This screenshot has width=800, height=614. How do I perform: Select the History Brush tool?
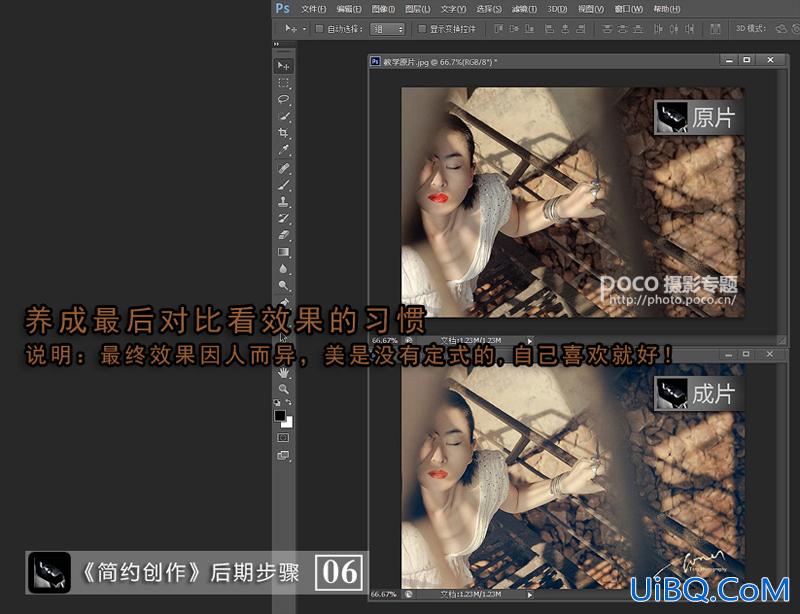283,218
